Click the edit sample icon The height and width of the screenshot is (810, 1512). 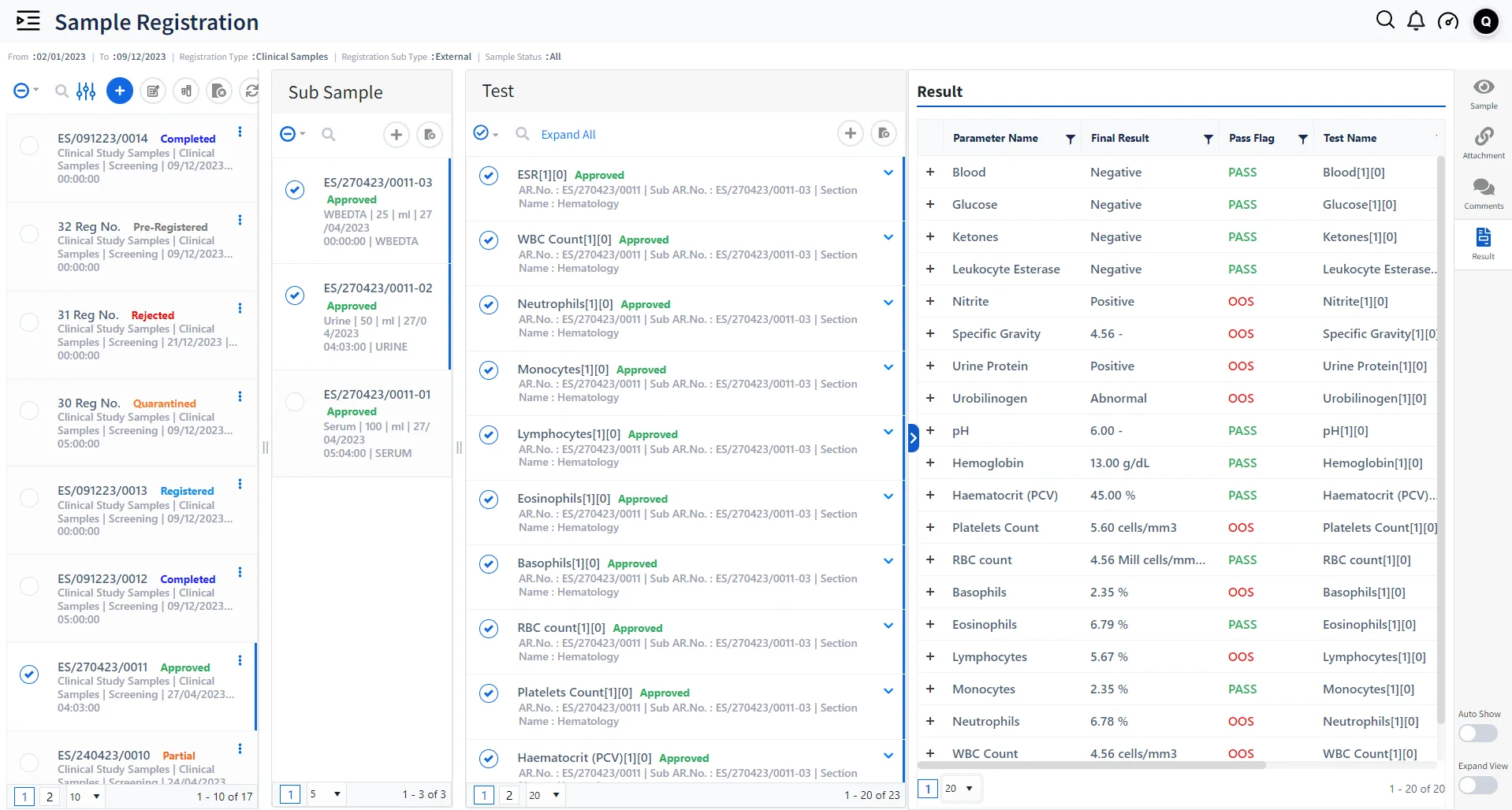click(x=153, y=91)
